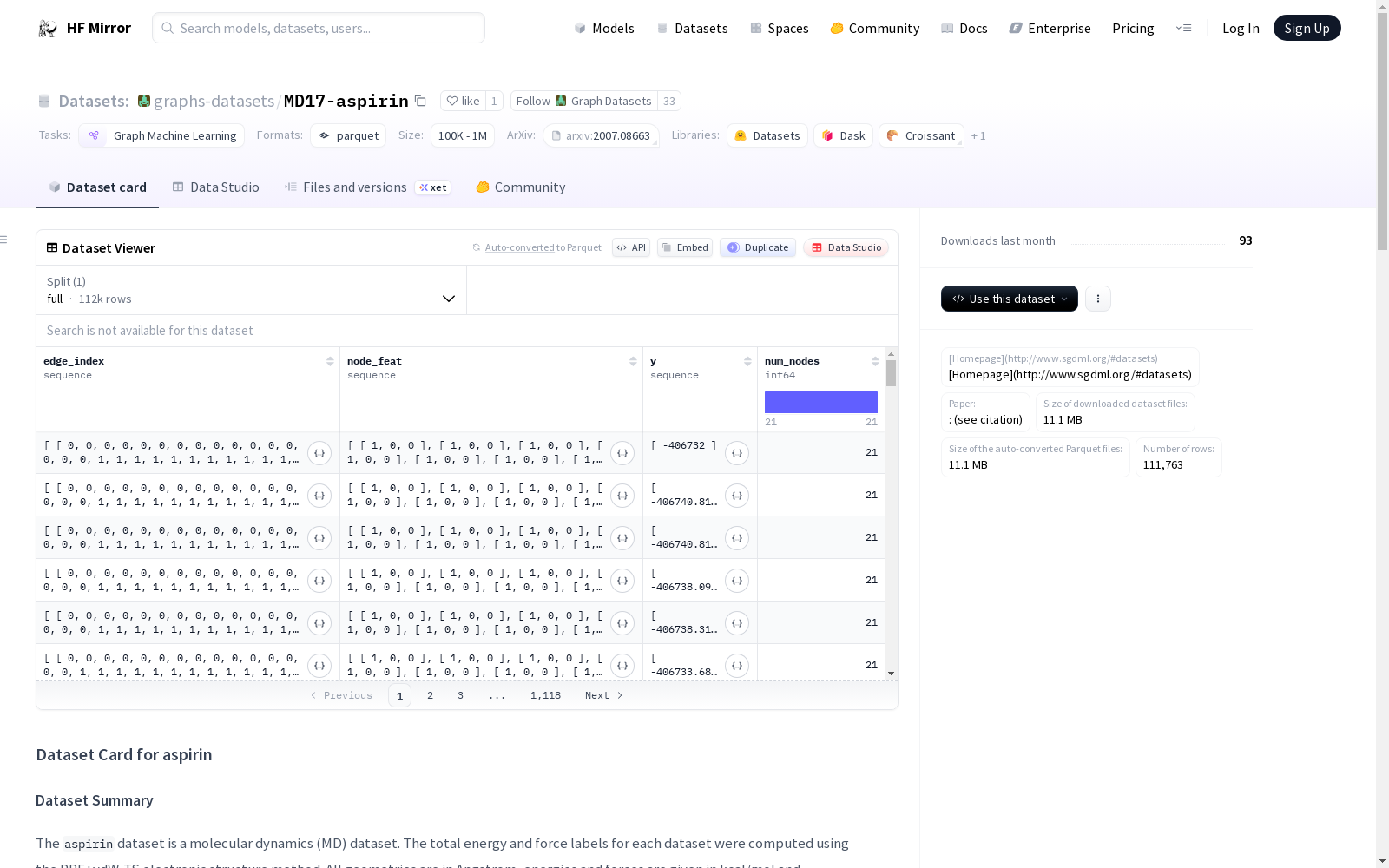Click the like heart button

click(463, 101)
